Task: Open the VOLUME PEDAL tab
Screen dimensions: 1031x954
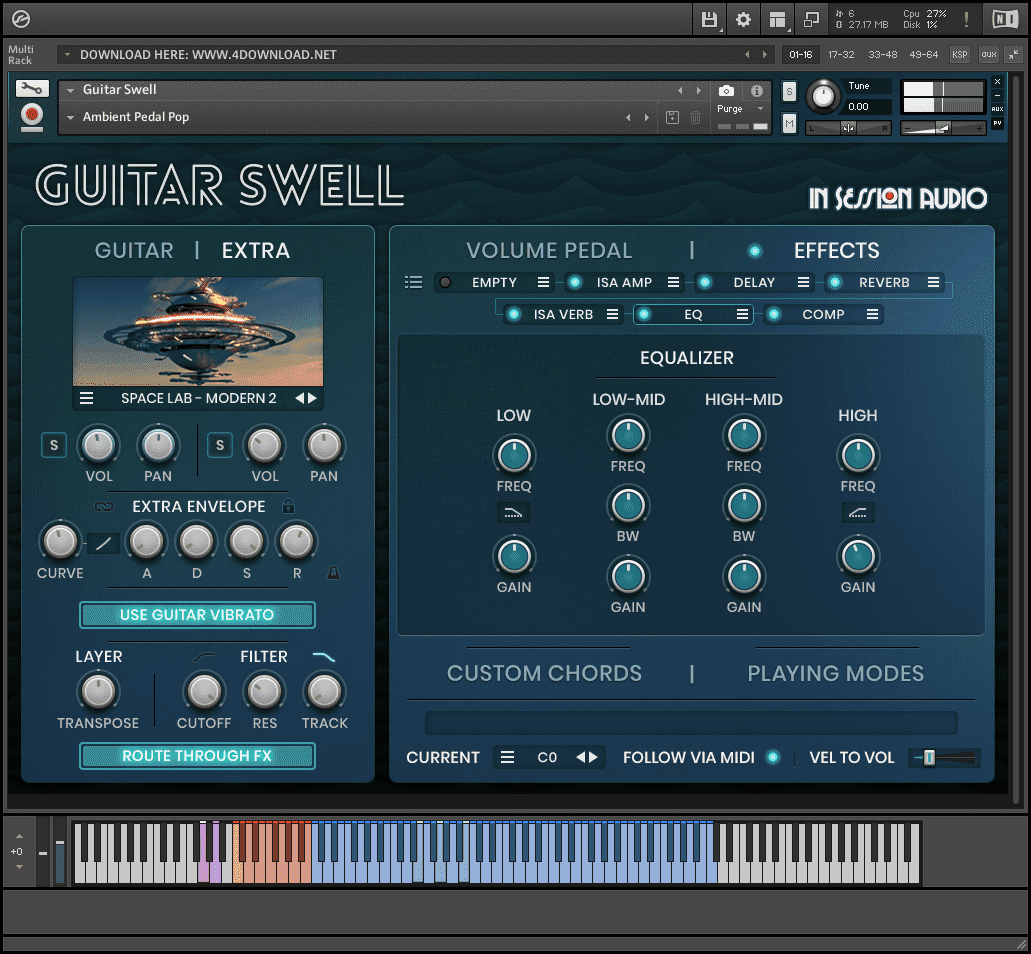Action: coord(549,251)
